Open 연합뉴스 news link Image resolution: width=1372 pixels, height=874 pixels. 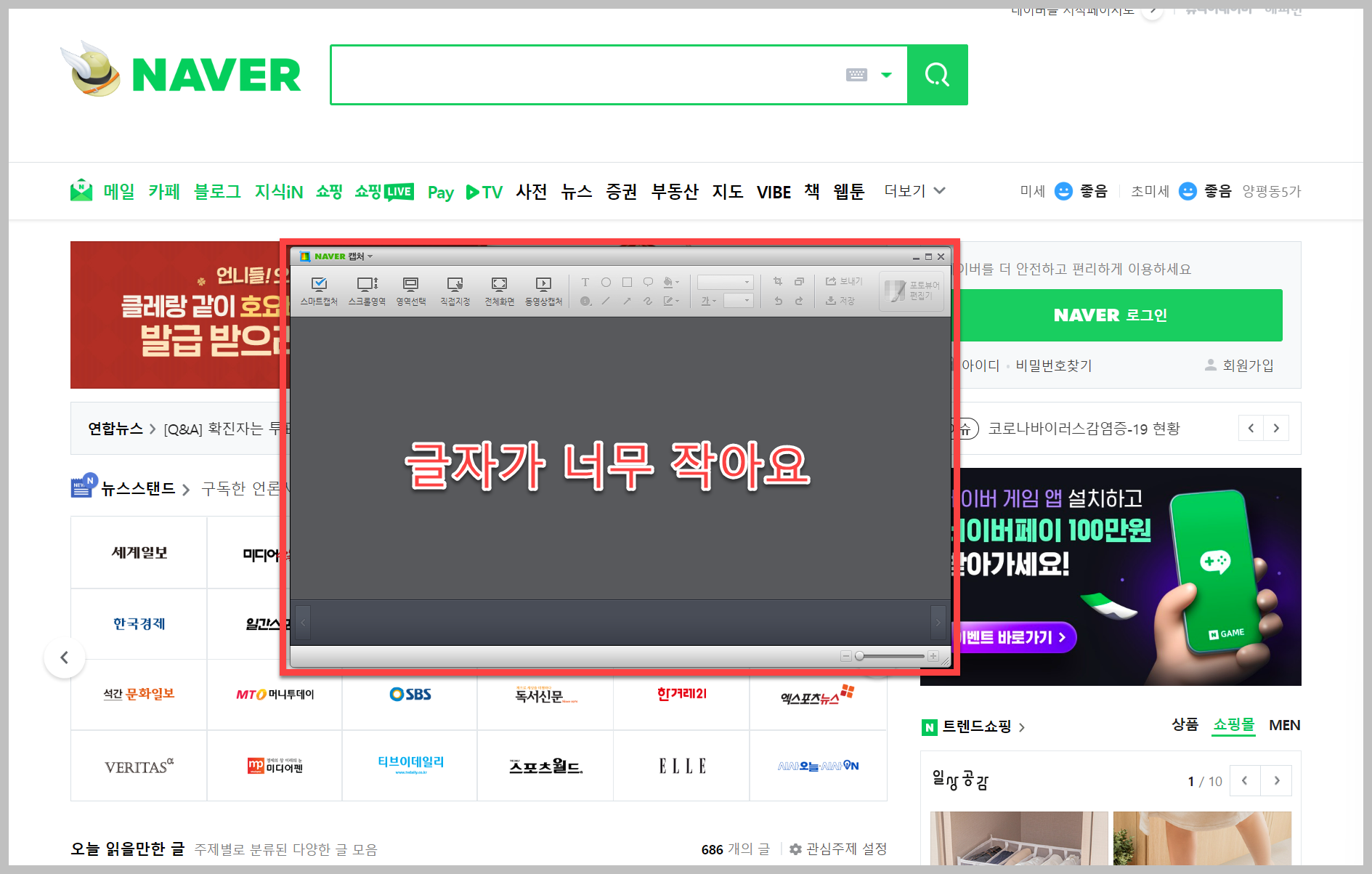(x=115, y=429)
